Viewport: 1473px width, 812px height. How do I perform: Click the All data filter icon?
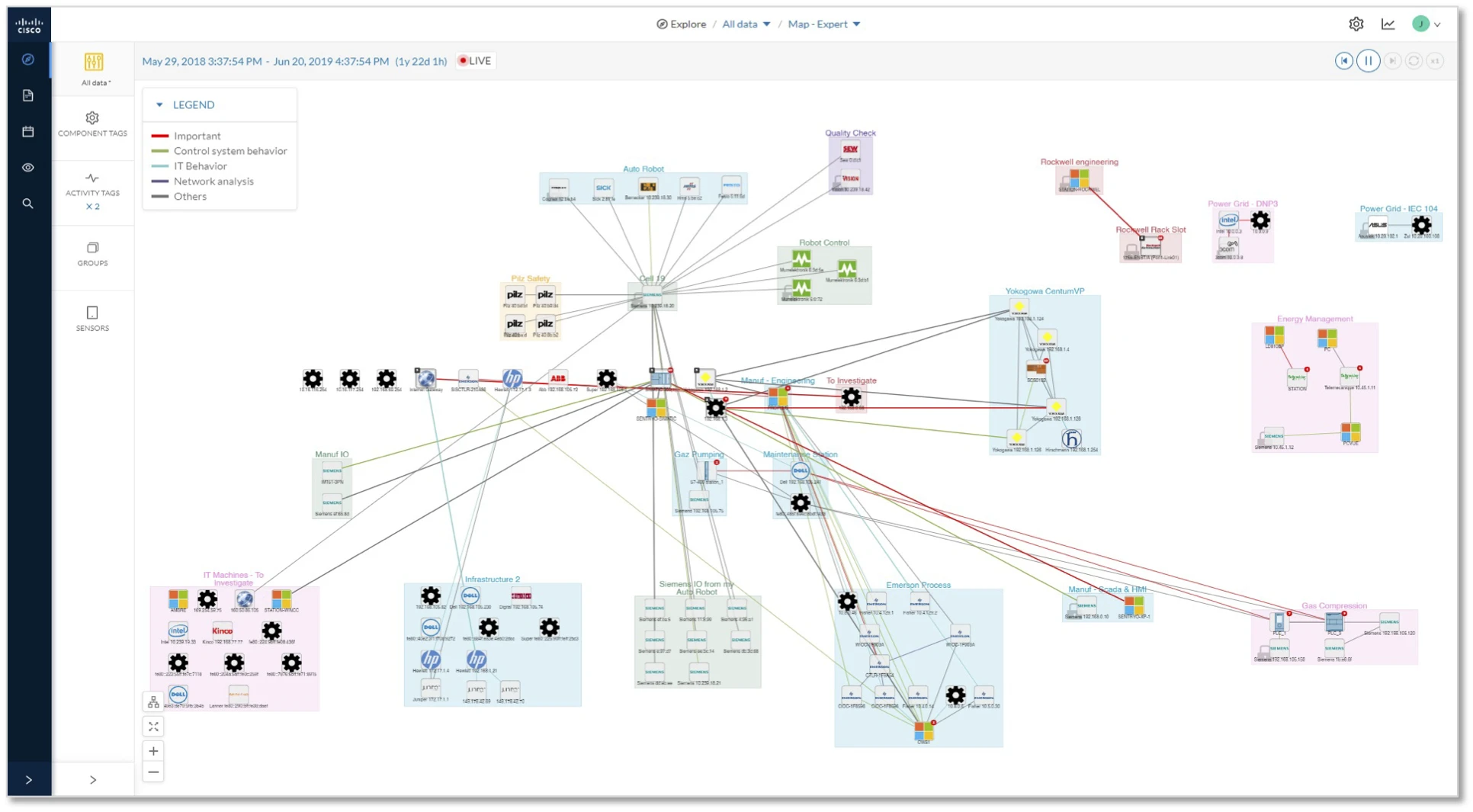pyautogui.click(x=94, y=62)
